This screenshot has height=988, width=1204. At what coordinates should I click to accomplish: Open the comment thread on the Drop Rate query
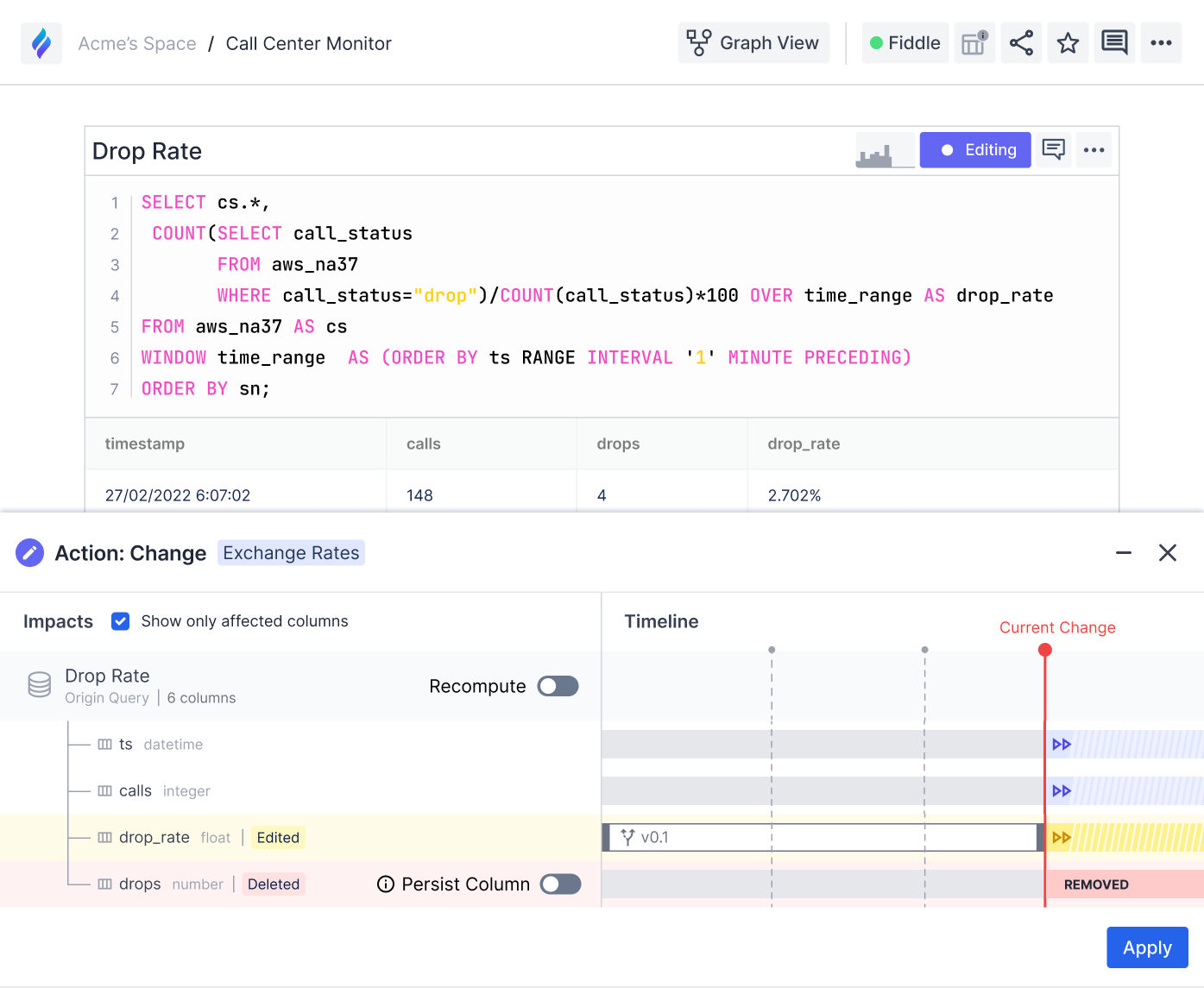[1053, 149]
